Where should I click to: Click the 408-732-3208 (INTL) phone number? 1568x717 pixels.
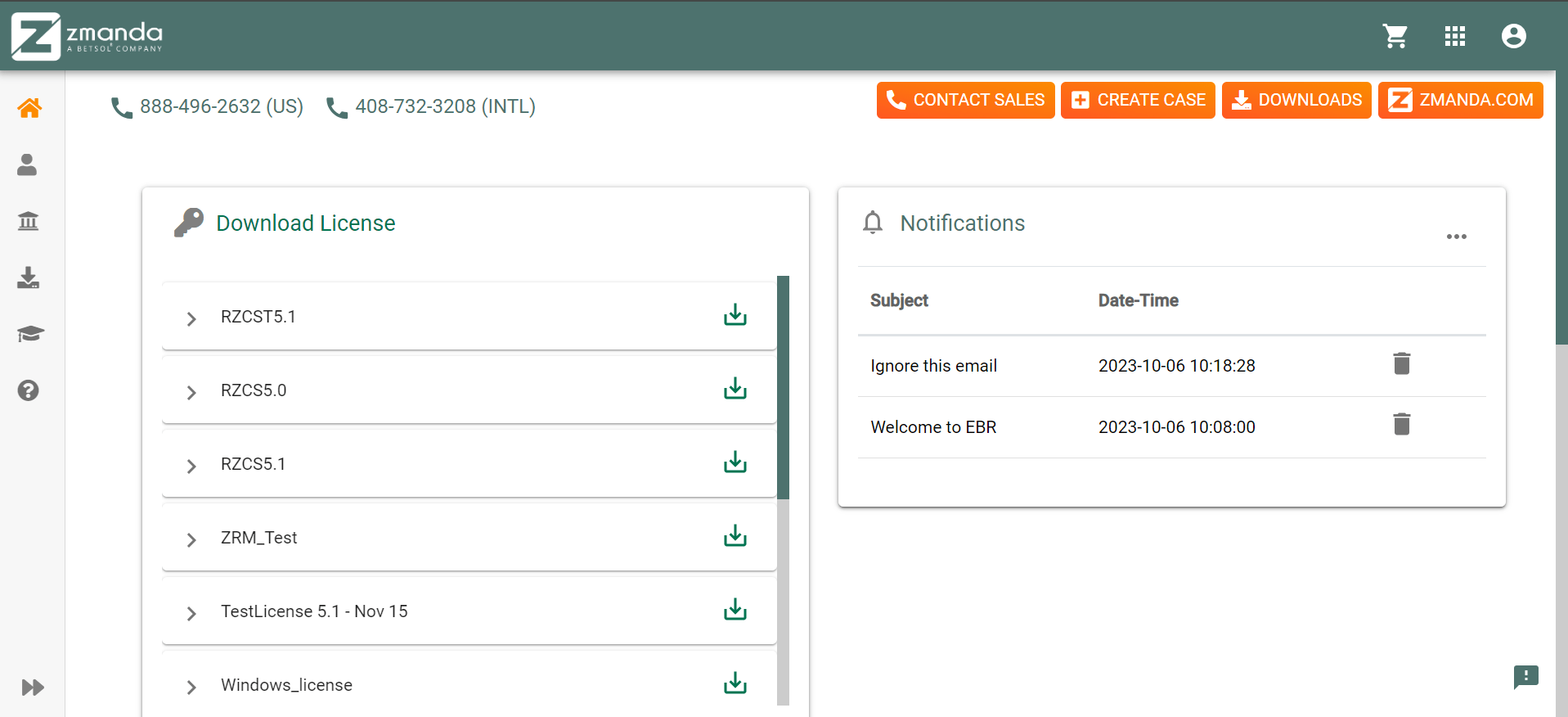tap(446, 106)
